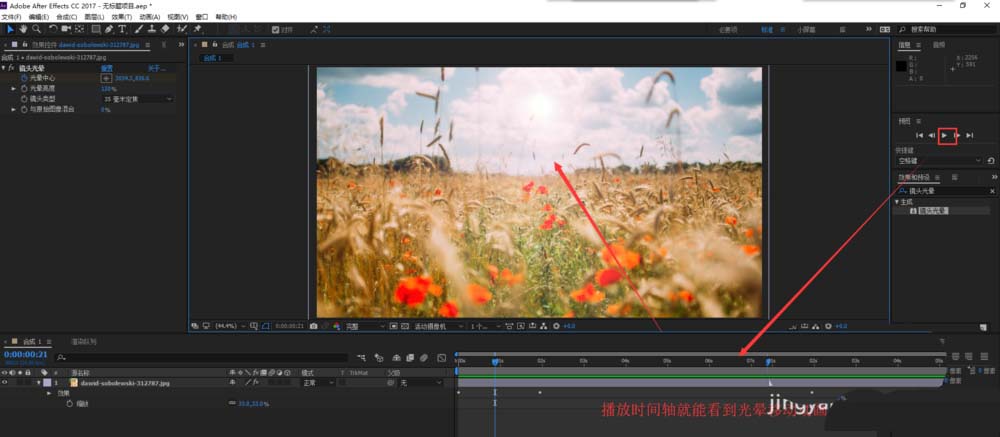
Task: Click the light center crosshair picker button
Action: pos(107,78)
